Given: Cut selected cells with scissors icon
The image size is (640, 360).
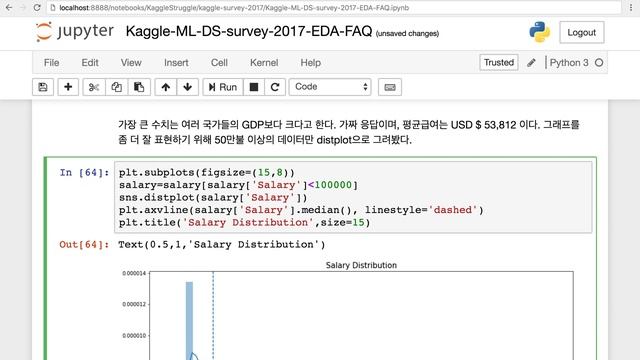Looking at the screenshot, I should [94, 87].
